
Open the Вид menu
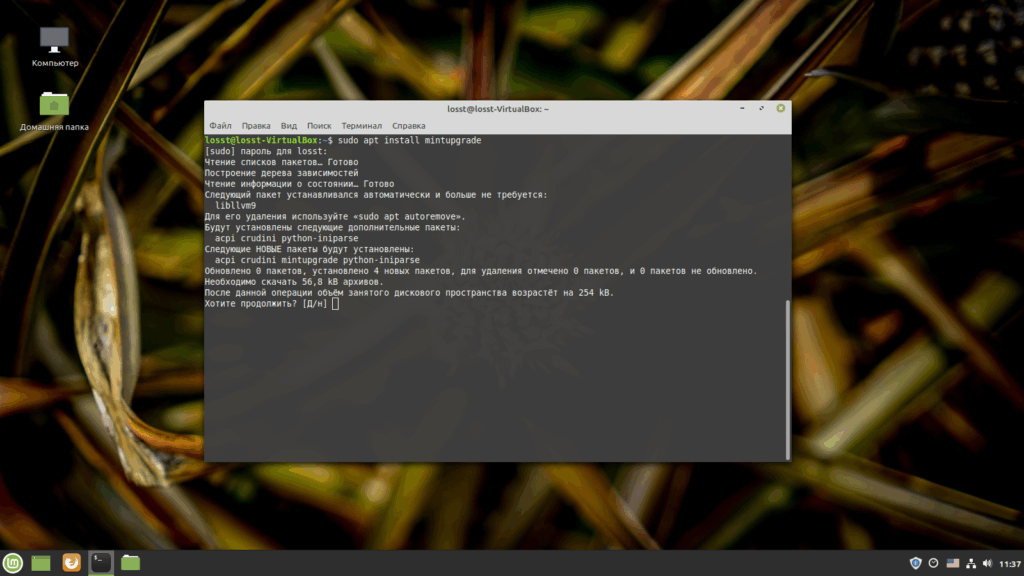click(289, 125)
